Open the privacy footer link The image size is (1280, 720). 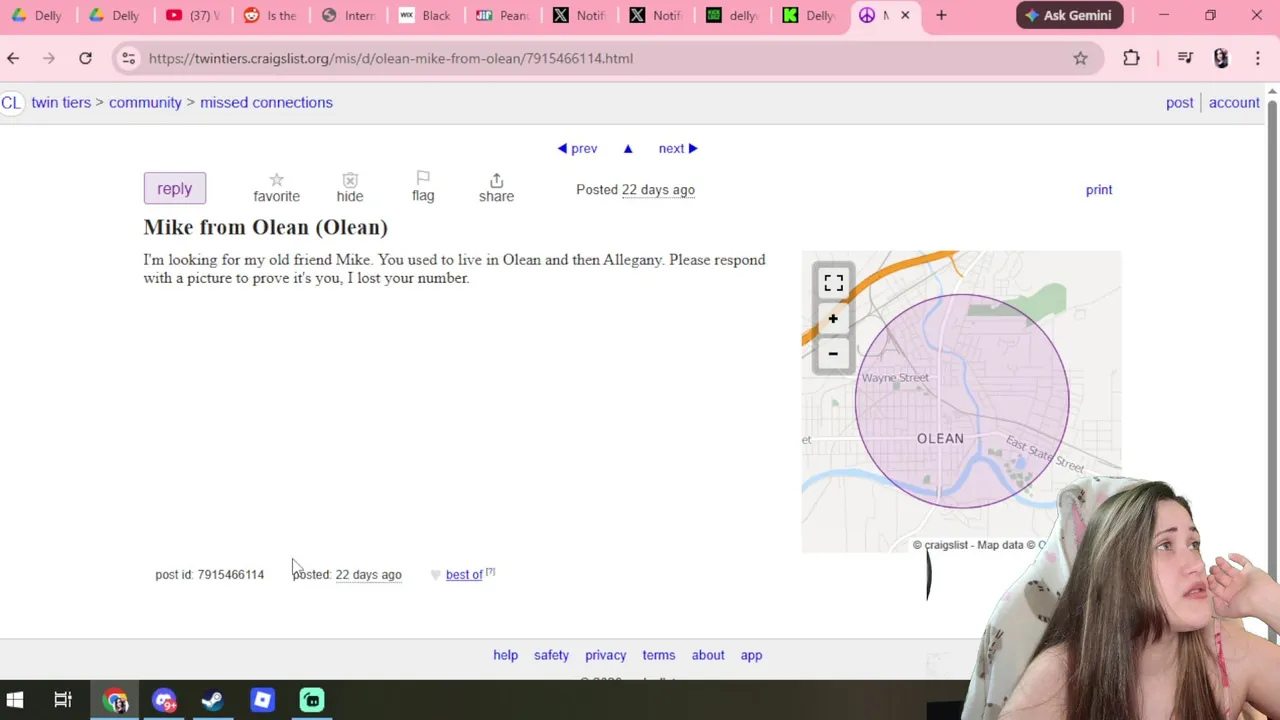[605, 655]
